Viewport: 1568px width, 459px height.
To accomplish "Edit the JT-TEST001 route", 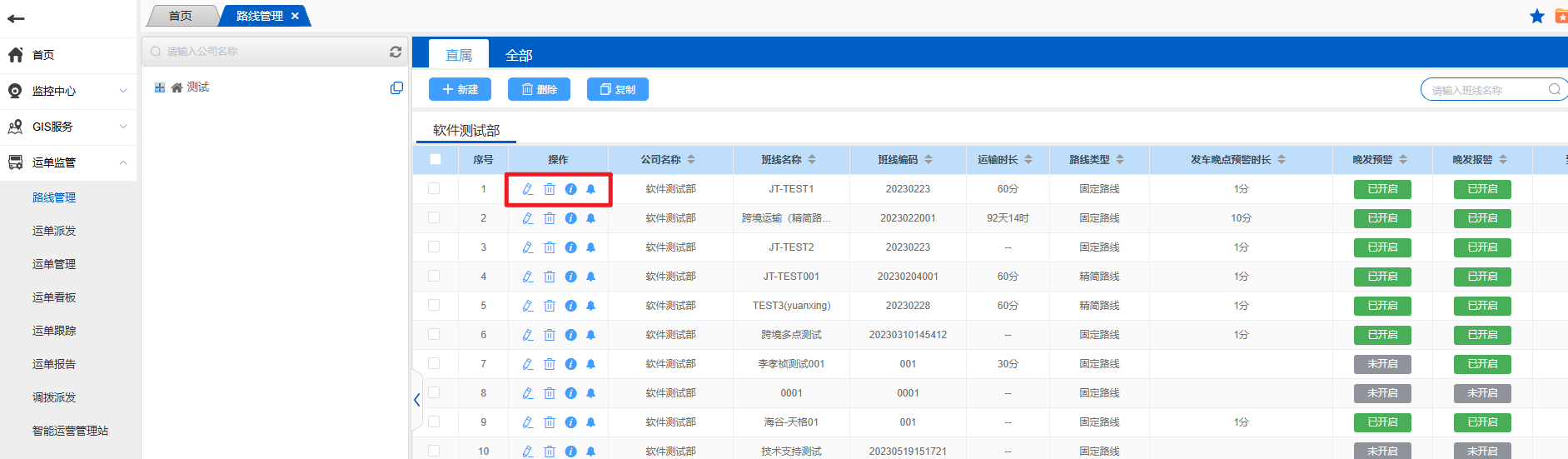I will coord(528,277).
